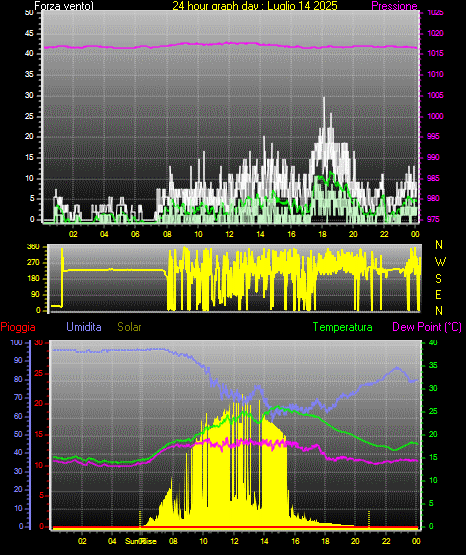
Task: Click the 'W' wind direction letter
Action: coord(440,262)
